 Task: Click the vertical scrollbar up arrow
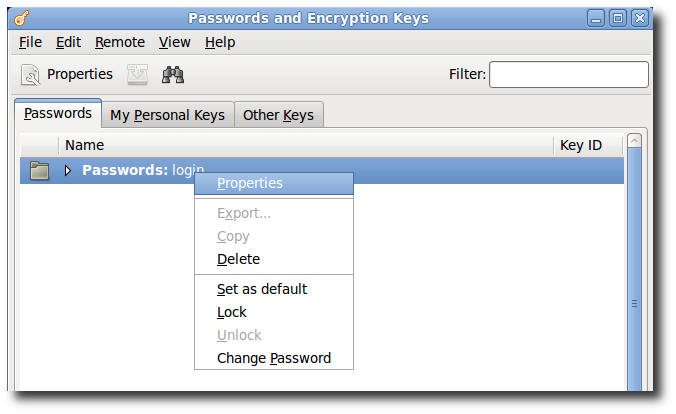tap(634, 141)
